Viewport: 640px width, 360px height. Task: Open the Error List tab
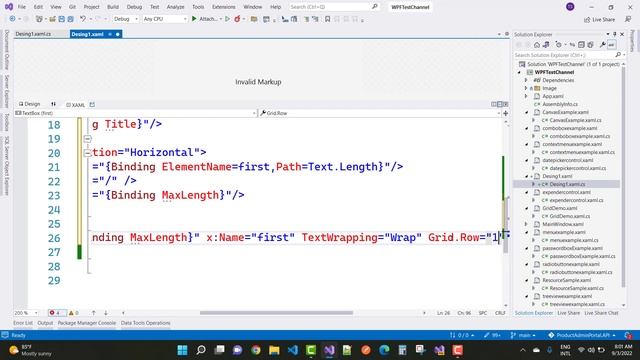coord(23,323)
